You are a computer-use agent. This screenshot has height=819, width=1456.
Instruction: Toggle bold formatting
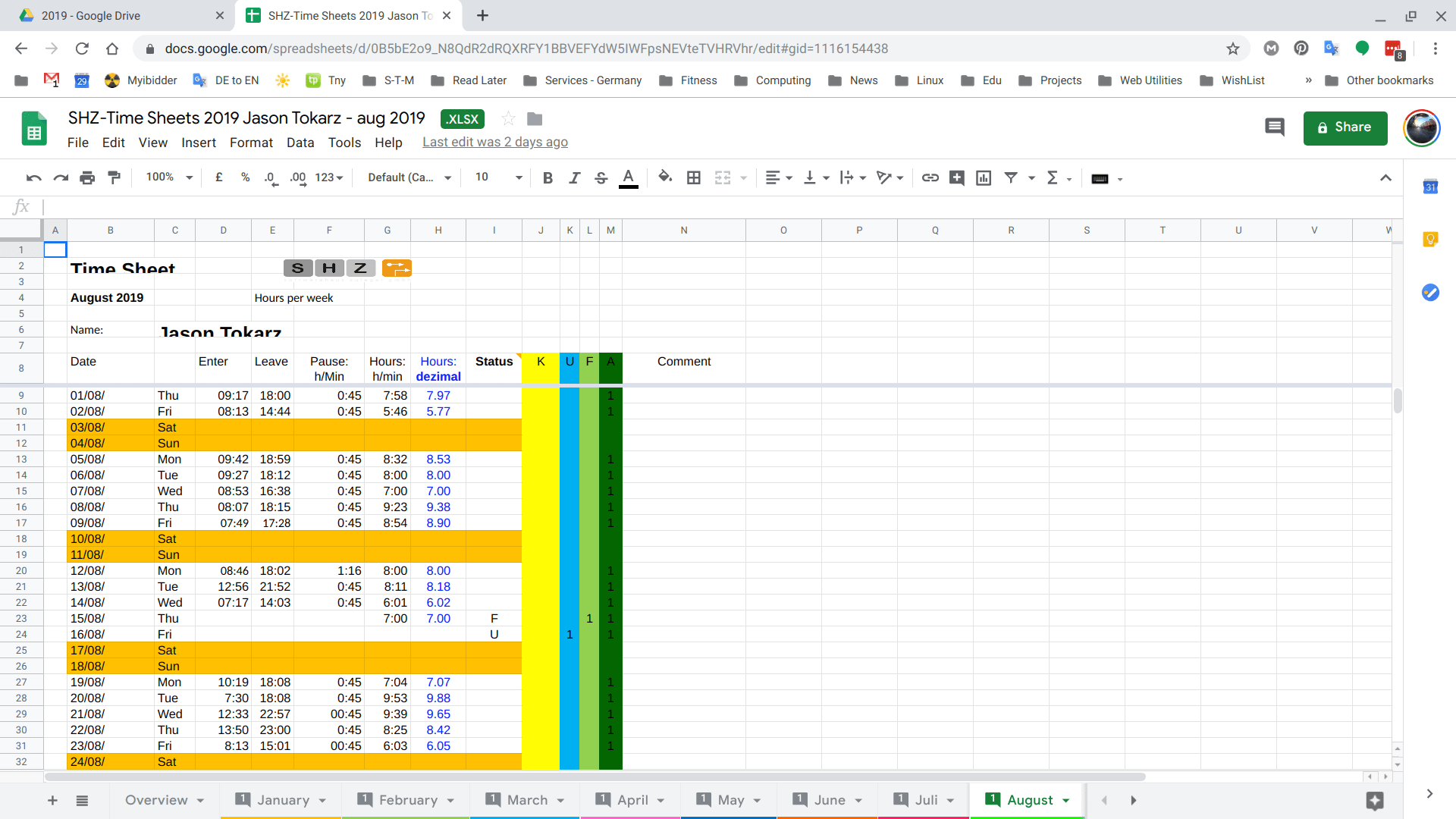tap(548, 177)
